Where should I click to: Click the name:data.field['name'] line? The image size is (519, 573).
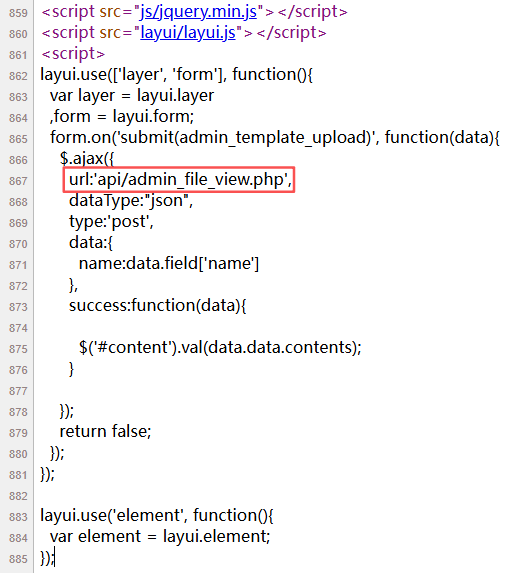[169, 263]
